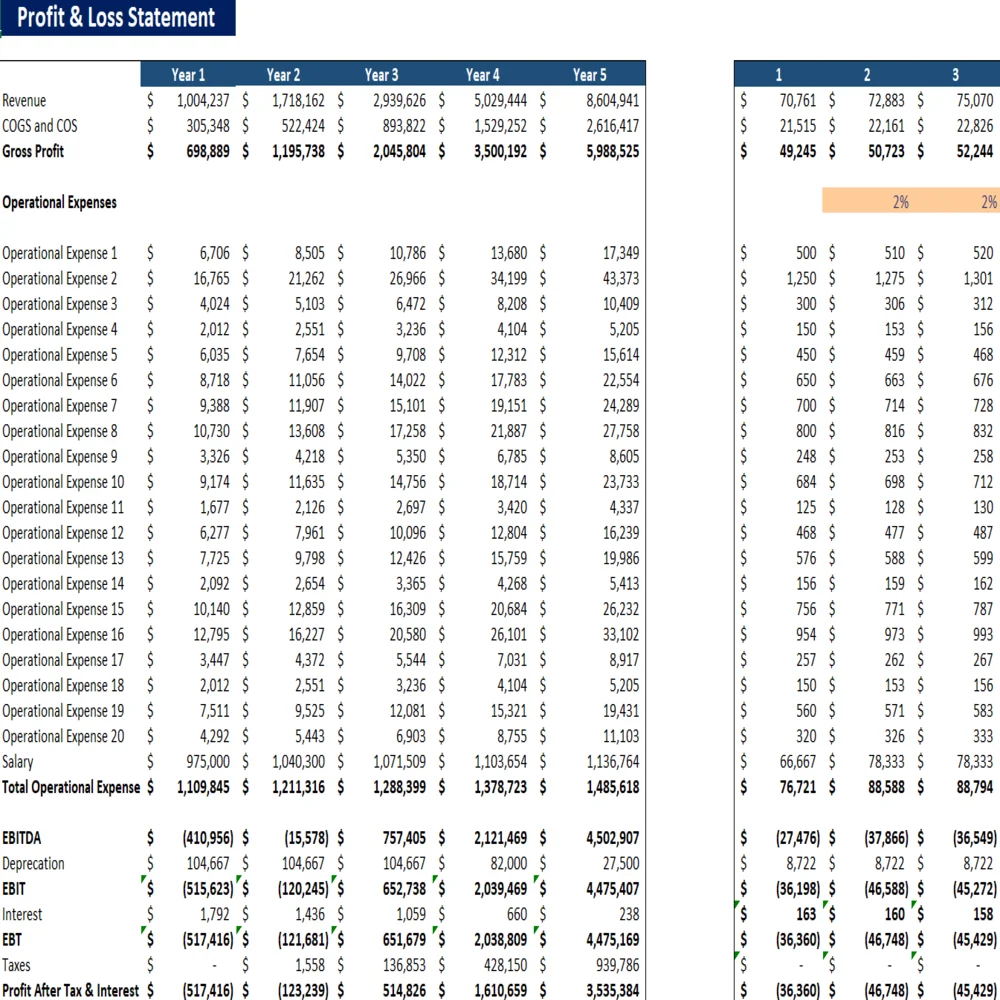
Task: Select the Revenue Year 1 value cell
Action: coord(200,100)
